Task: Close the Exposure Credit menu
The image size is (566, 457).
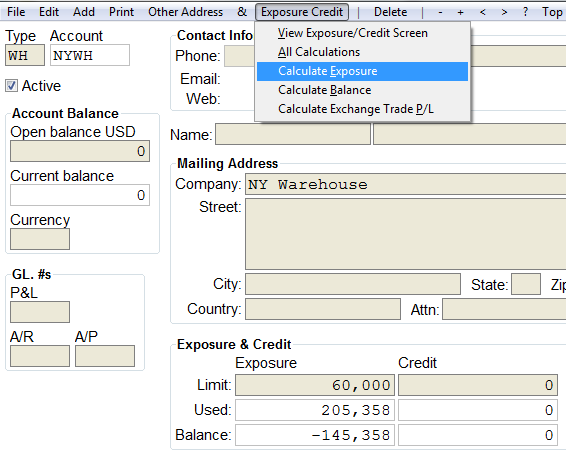Action: tap(302, 12)
